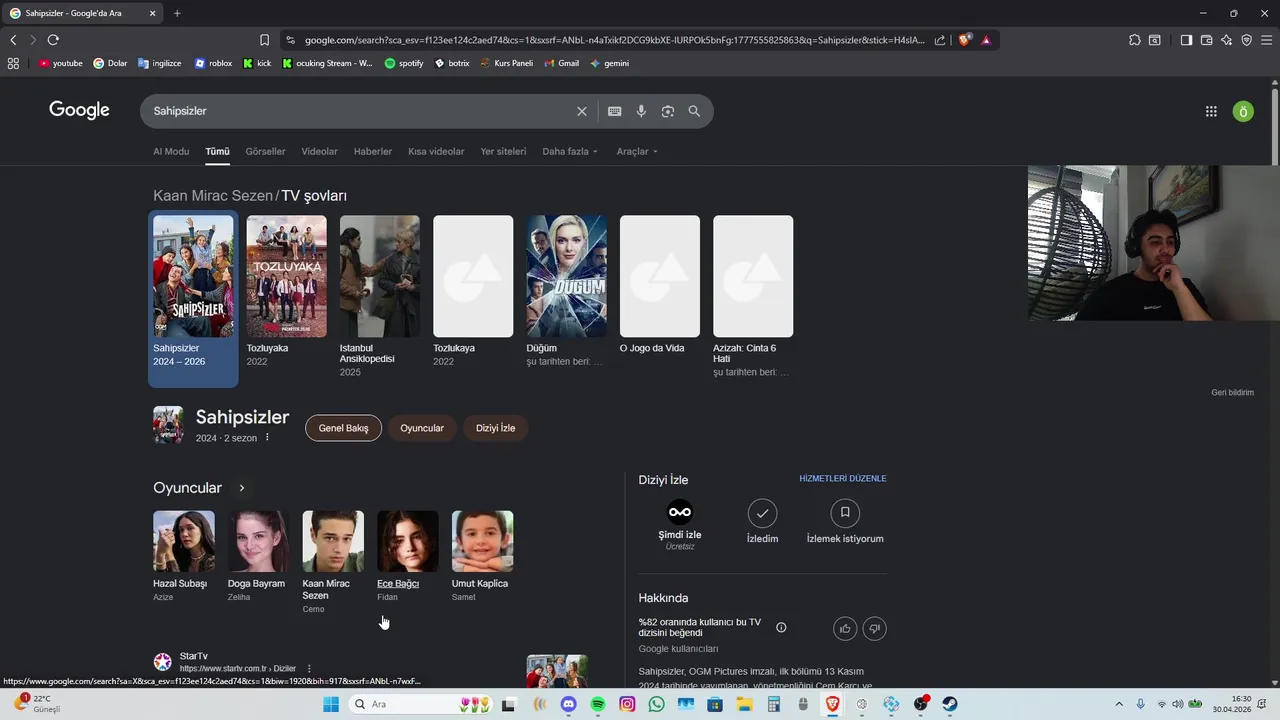Screen dimensions: 1280x720
Task: Dislike the show with thumbs down
Action: tap(874, 628)
